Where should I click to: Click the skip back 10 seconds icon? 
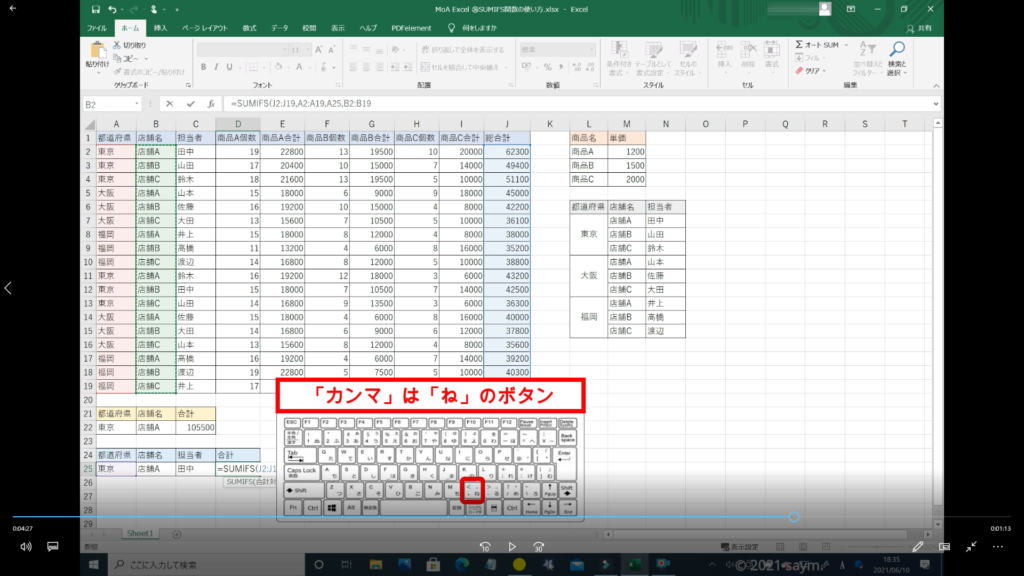coord(484,547)
